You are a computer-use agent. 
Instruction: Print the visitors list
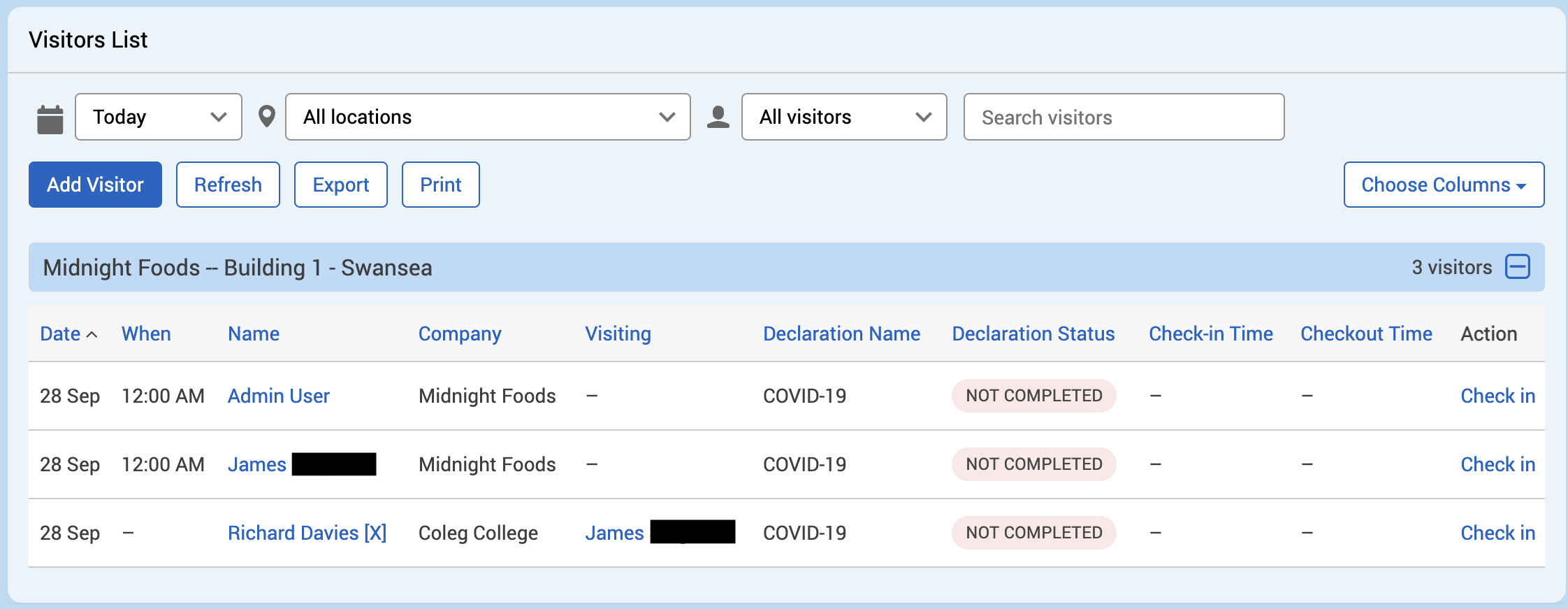pyautogui.click(x=440, y=185)
